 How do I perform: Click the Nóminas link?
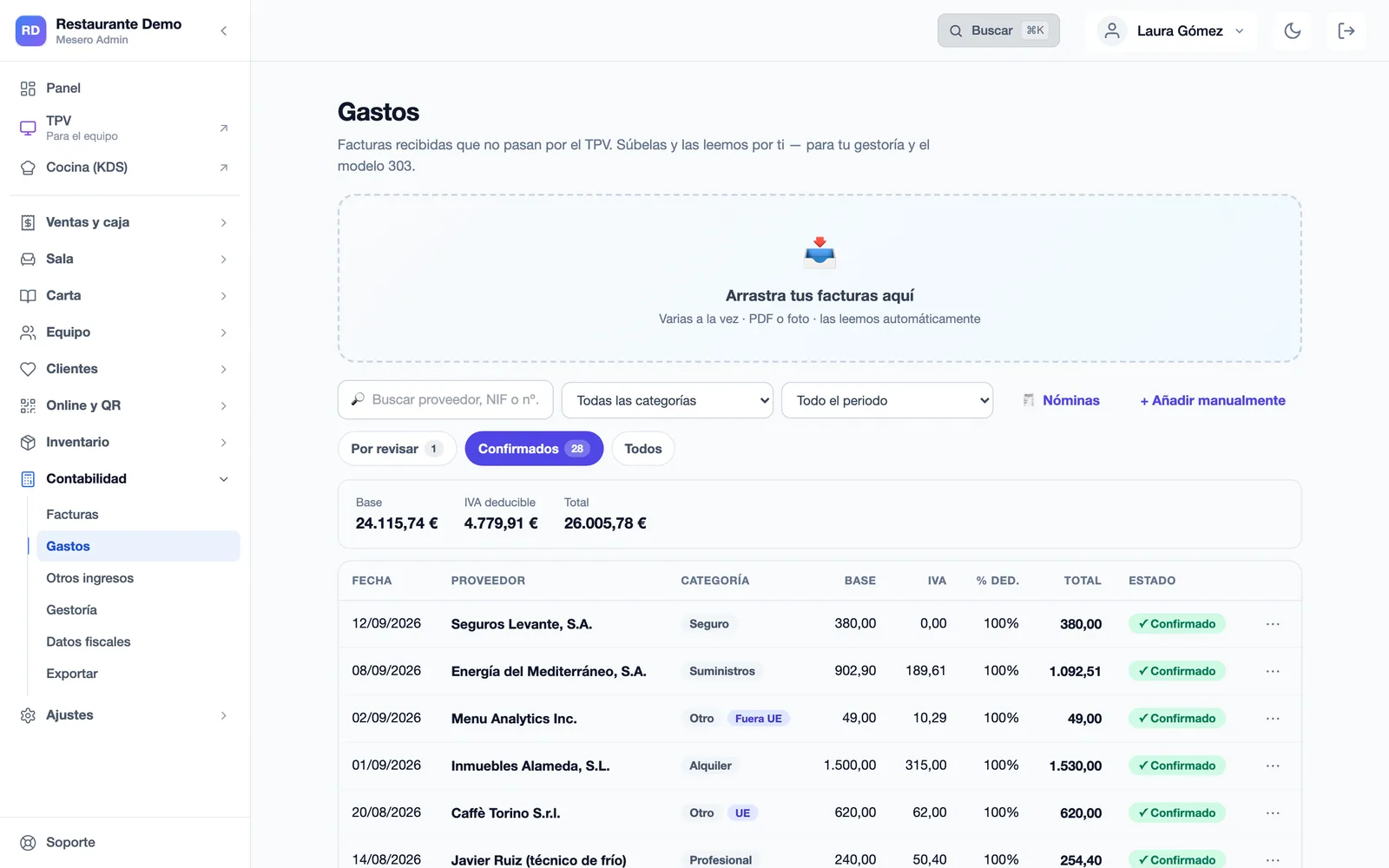pos(1061,401)
